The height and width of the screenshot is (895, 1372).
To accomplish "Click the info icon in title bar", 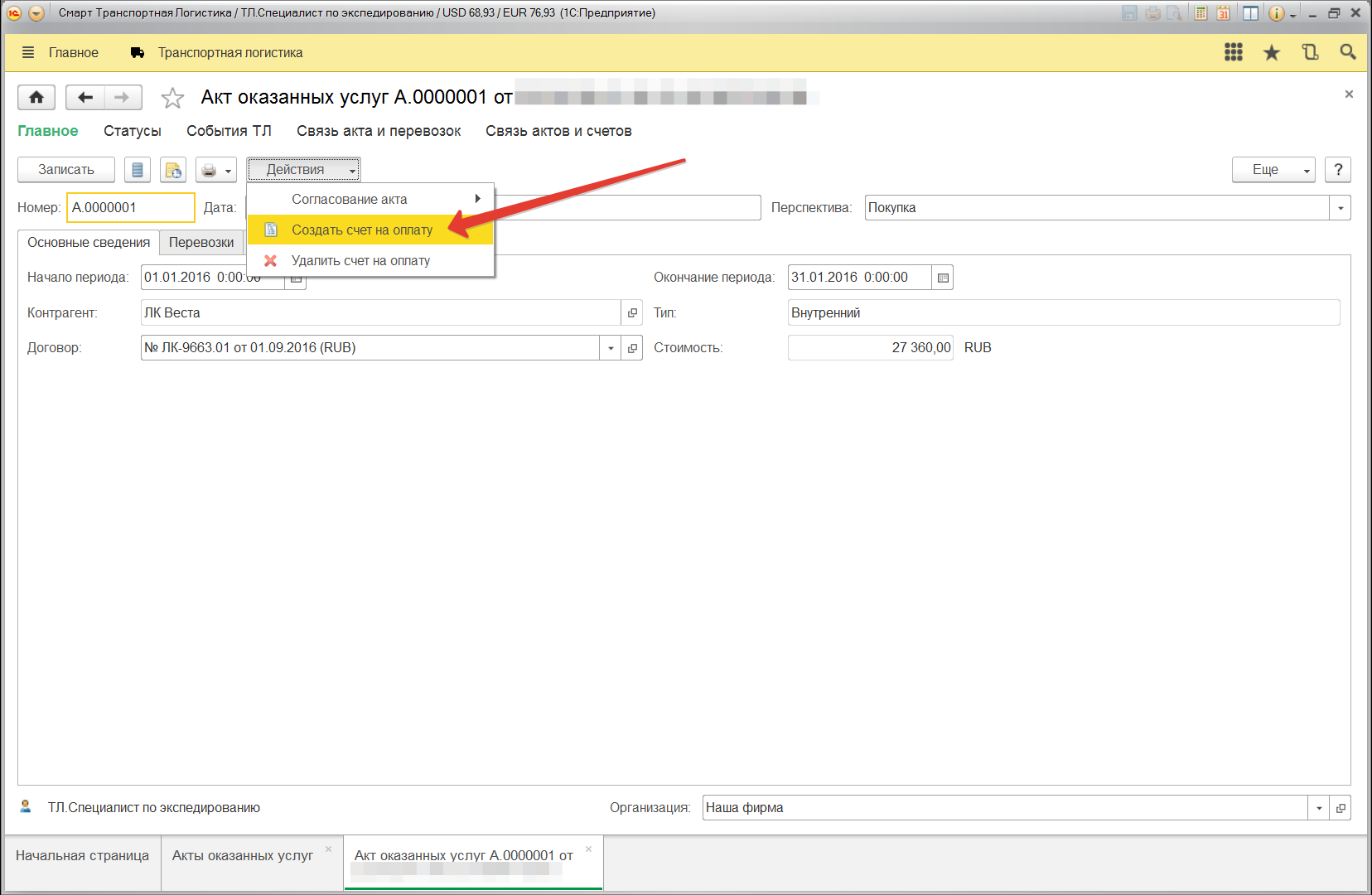I will tap(1276, 13).
